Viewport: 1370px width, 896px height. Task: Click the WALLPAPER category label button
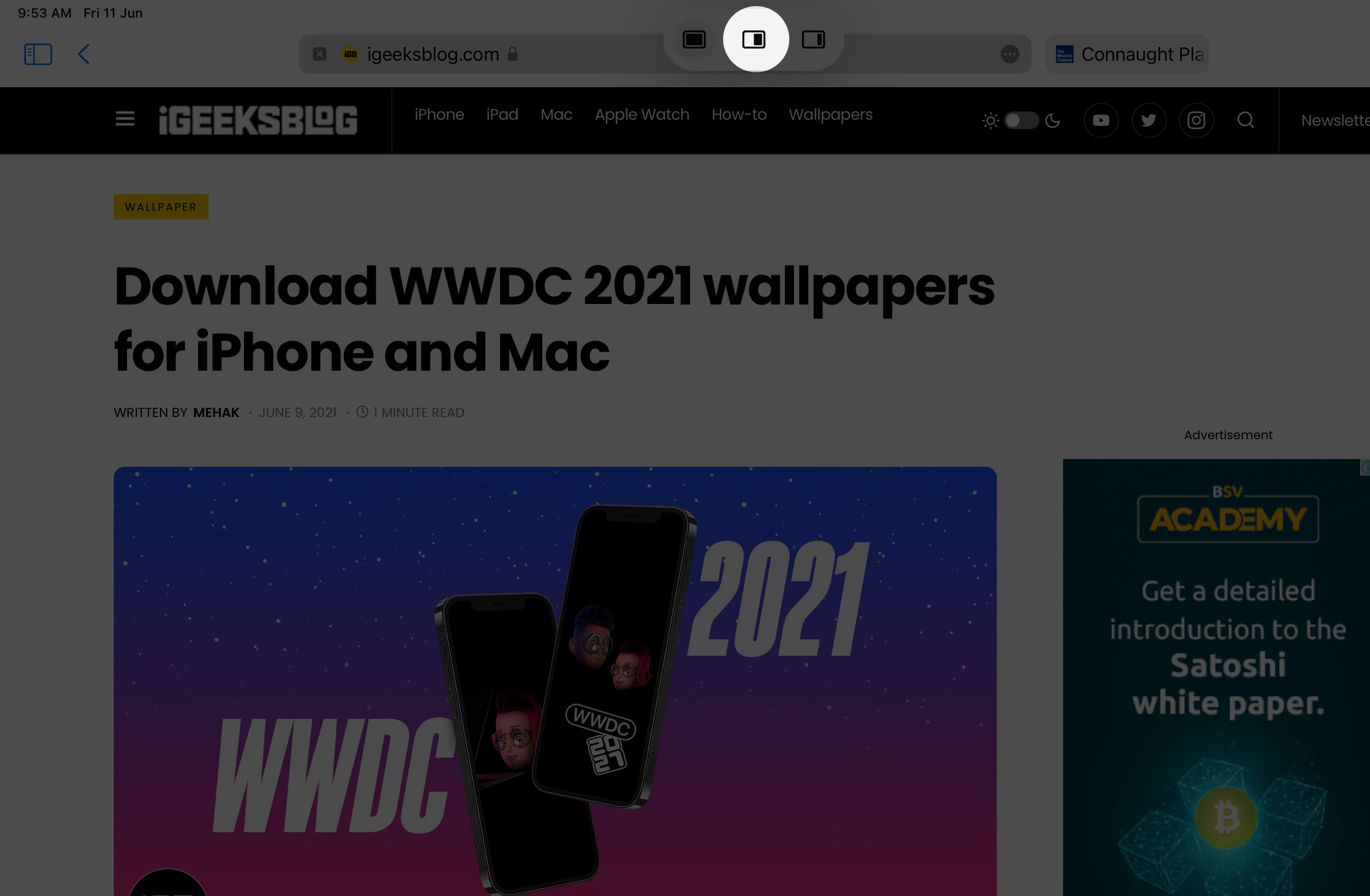160,207
